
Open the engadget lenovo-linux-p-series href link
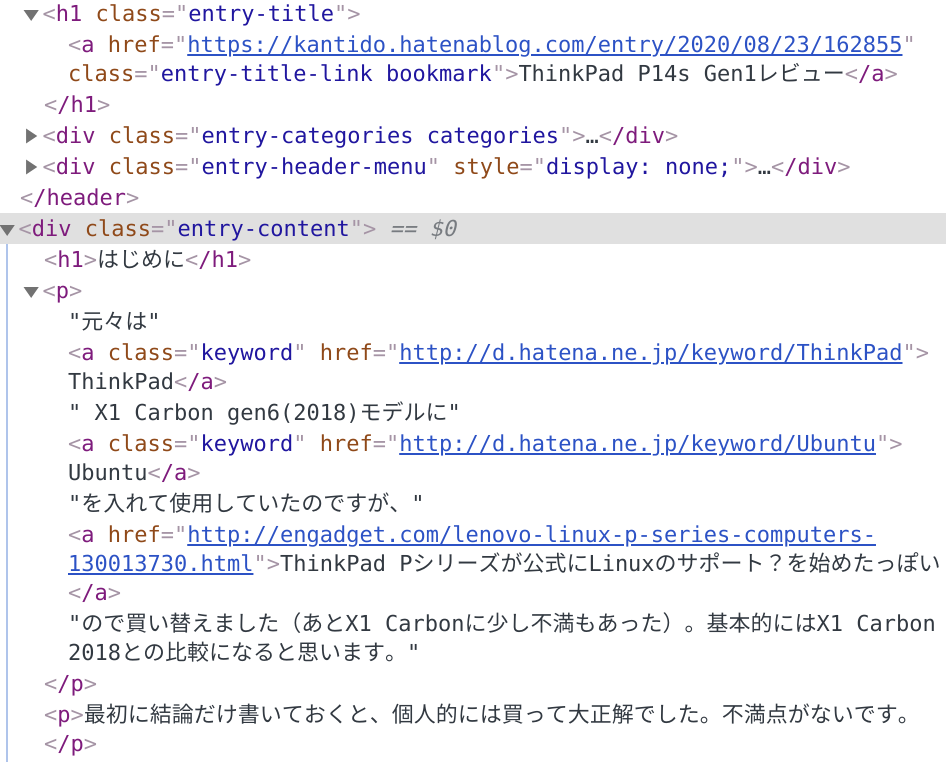point(472,549)
